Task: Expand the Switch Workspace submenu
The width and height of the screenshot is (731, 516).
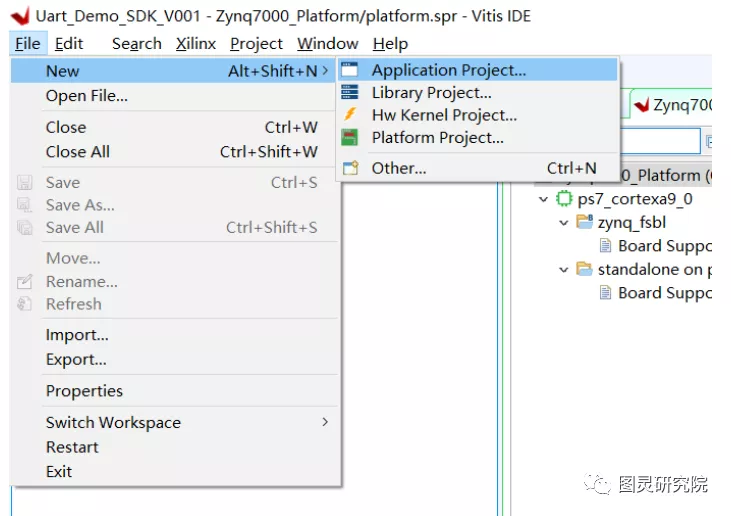Action: (x=173, y=422)
